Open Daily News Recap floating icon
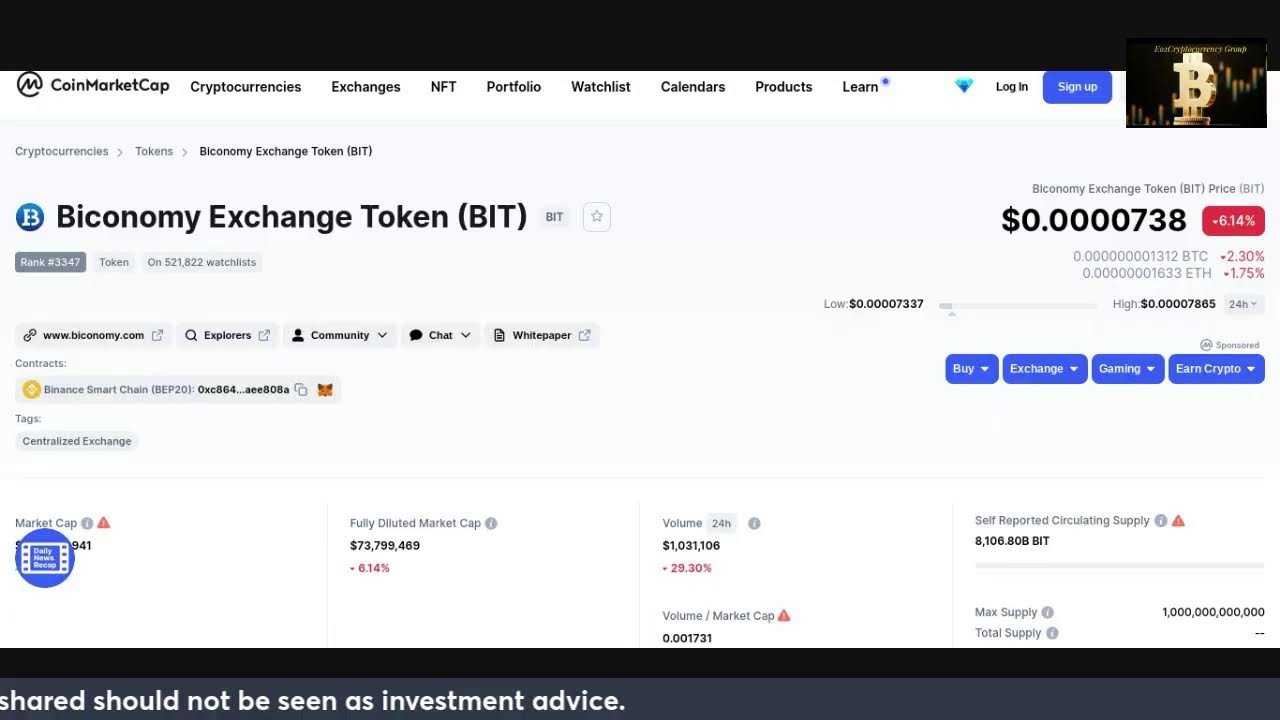 tap(45, 558)
